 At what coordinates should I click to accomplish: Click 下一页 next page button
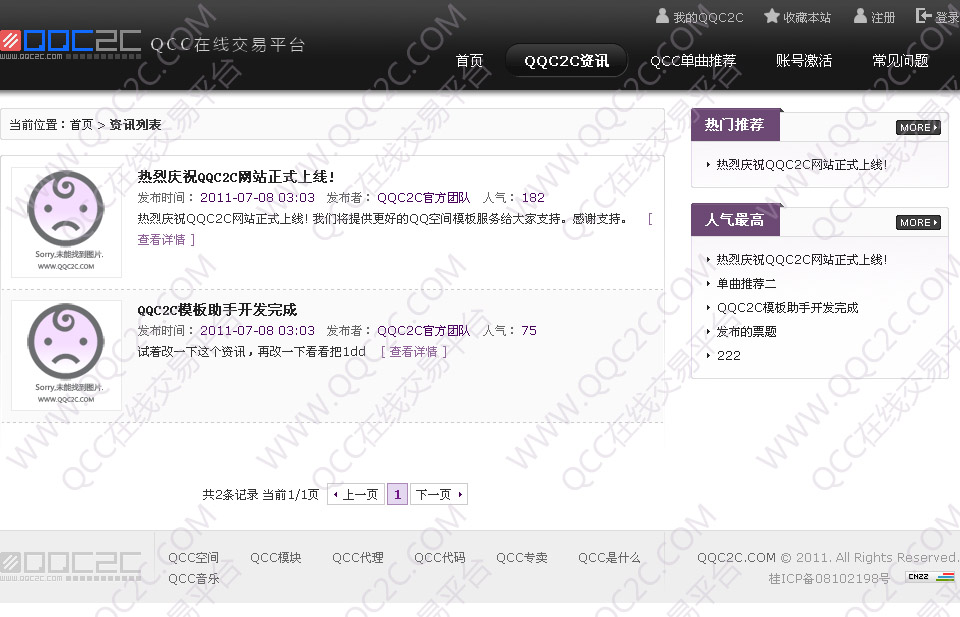[438, 494]
